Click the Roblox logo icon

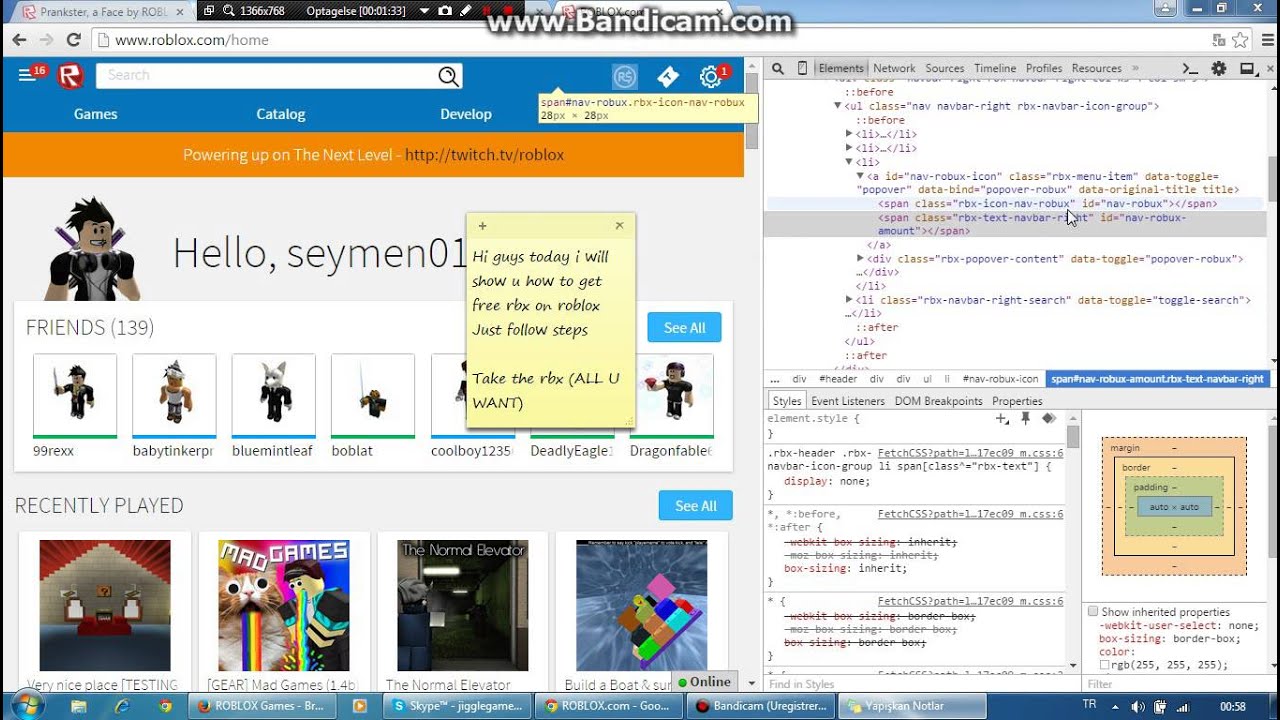coord(70,75)
